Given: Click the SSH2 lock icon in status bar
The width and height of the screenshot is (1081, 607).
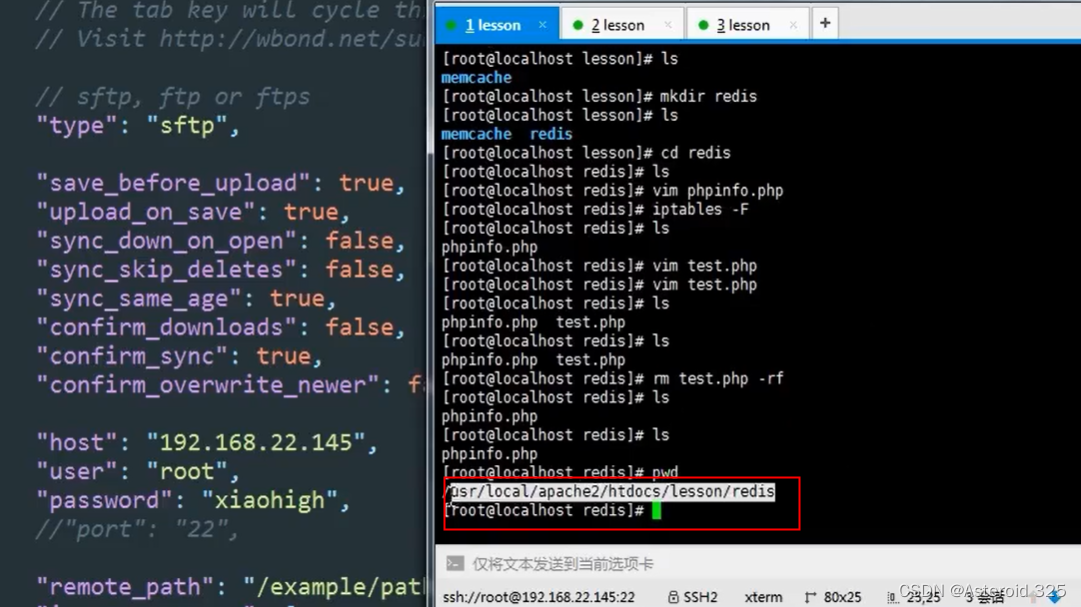Looking at the screenshot, I should tap(673, 597).
